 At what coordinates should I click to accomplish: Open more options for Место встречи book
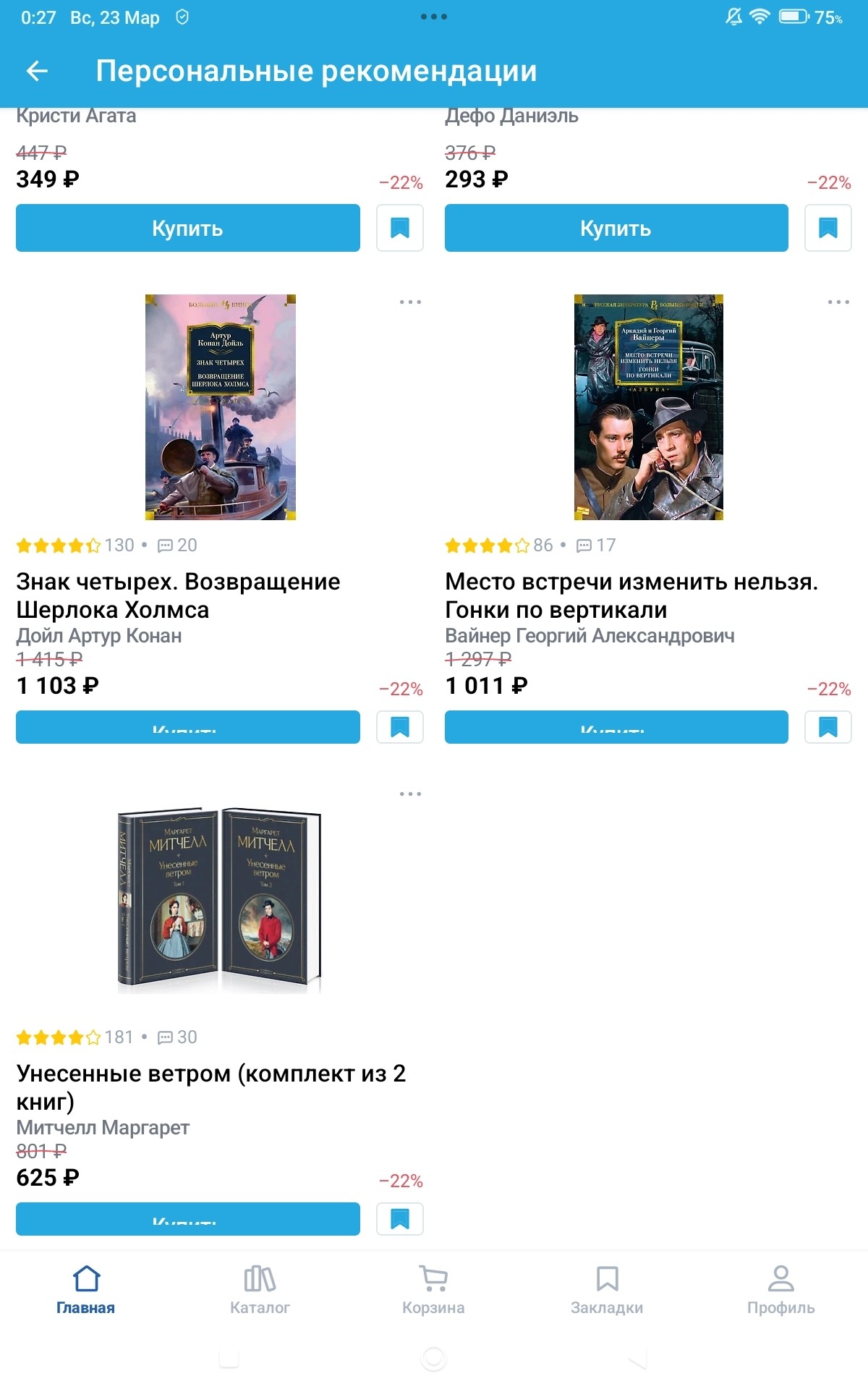click(x=838, y=302)
